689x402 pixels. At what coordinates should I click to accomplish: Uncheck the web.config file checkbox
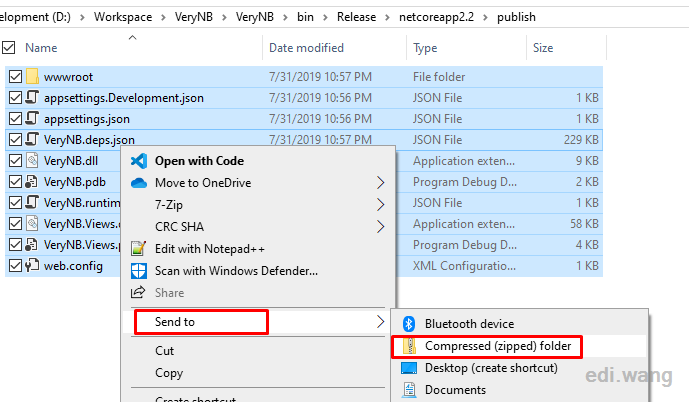(15, 266)
